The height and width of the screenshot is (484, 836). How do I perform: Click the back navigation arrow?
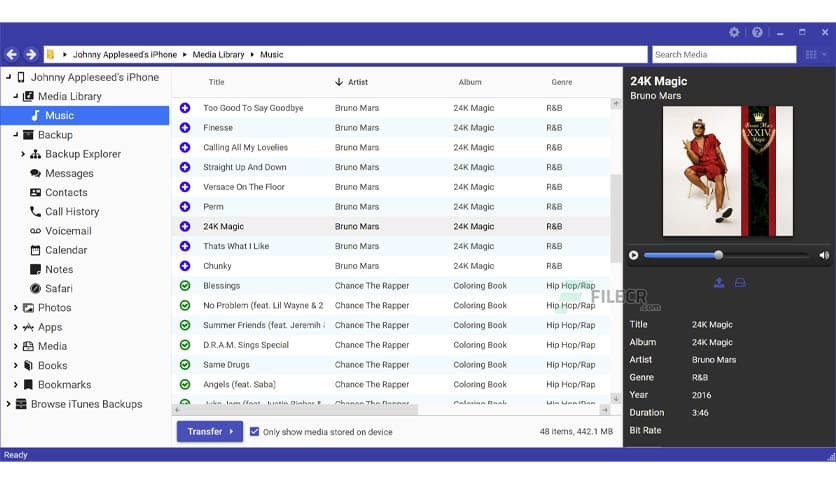coord(12,54)
